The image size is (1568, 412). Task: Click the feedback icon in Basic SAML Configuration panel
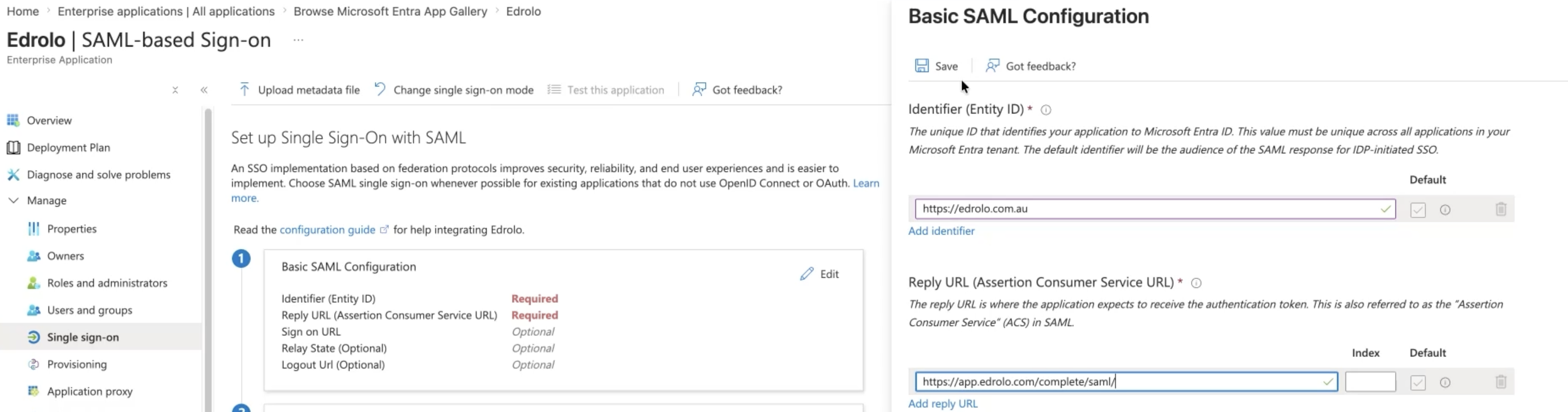click(992, 65)
